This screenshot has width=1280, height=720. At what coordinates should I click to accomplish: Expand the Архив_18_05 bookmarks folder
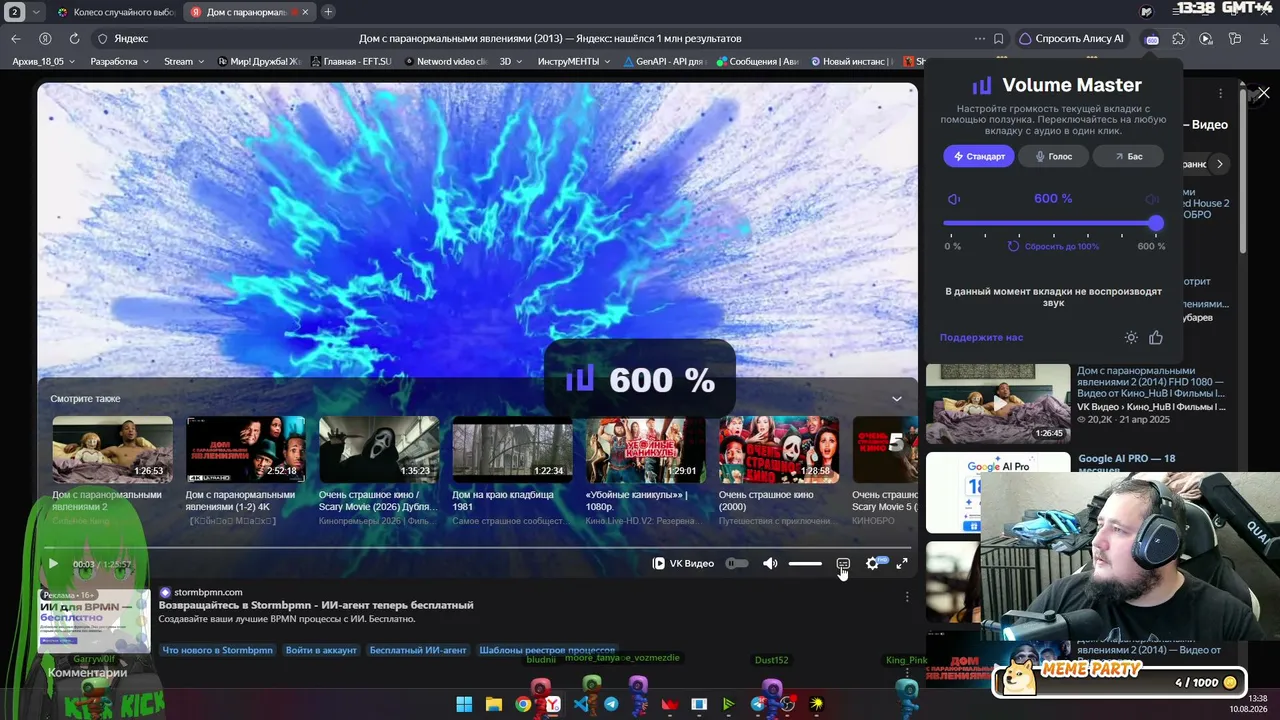42,61
